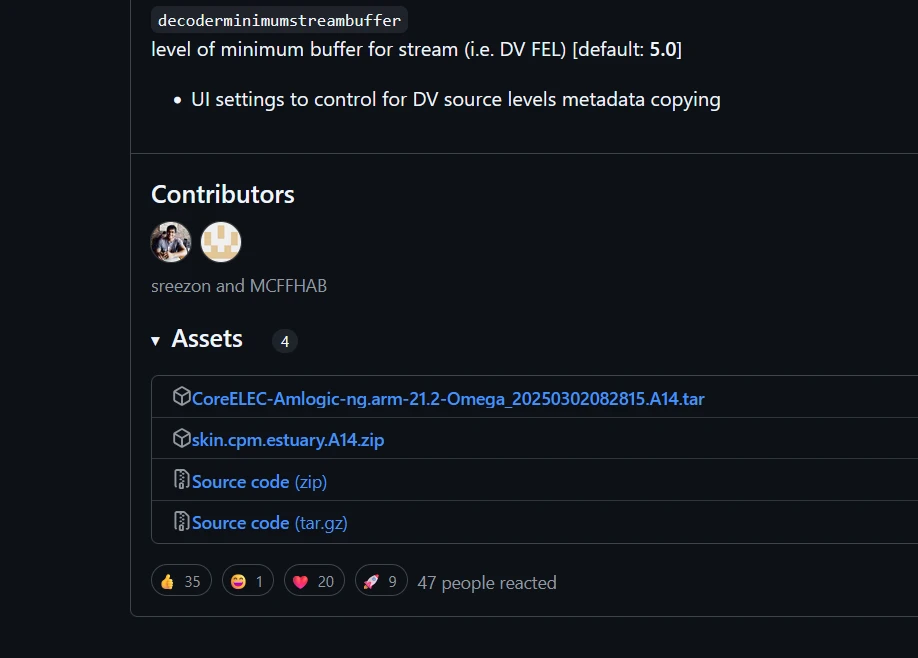Toggle the thumbs up reaction
This screenshot has width=918, height=658.
(181, 581)
